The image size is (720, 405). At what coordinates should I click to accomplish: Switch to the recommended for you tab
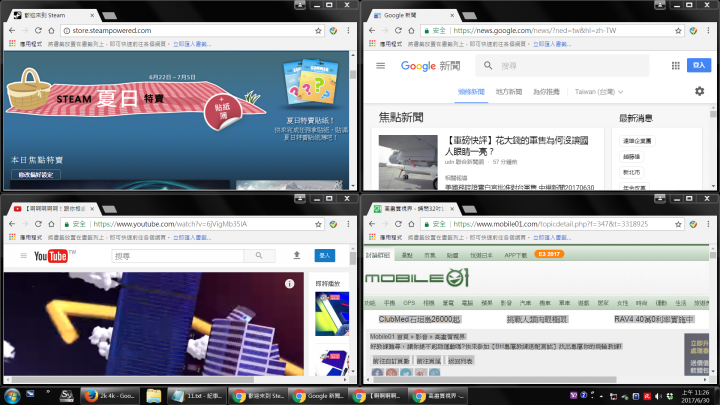546,92
